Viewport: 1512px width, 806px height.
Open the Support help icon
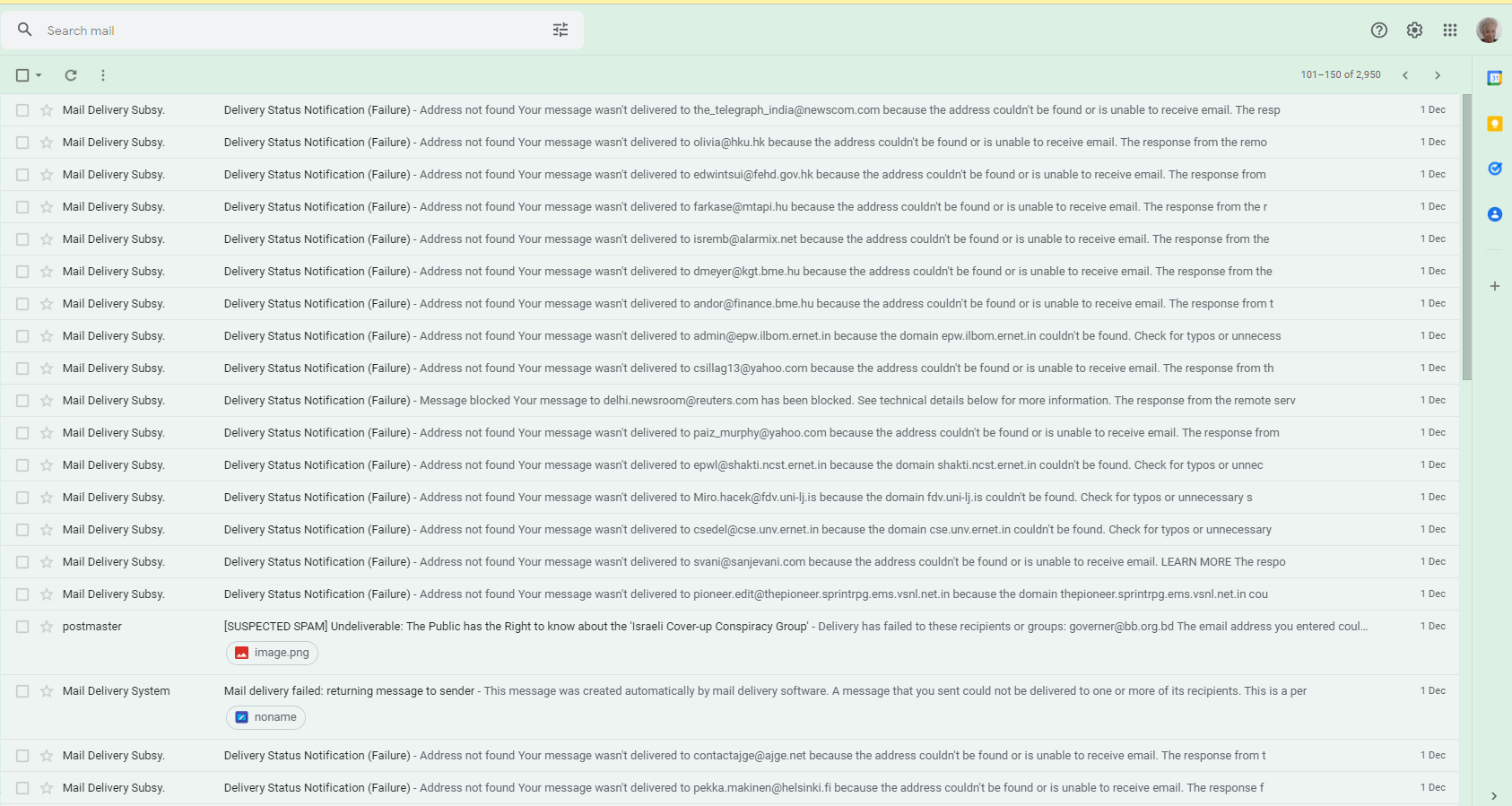click(1379, 30)
